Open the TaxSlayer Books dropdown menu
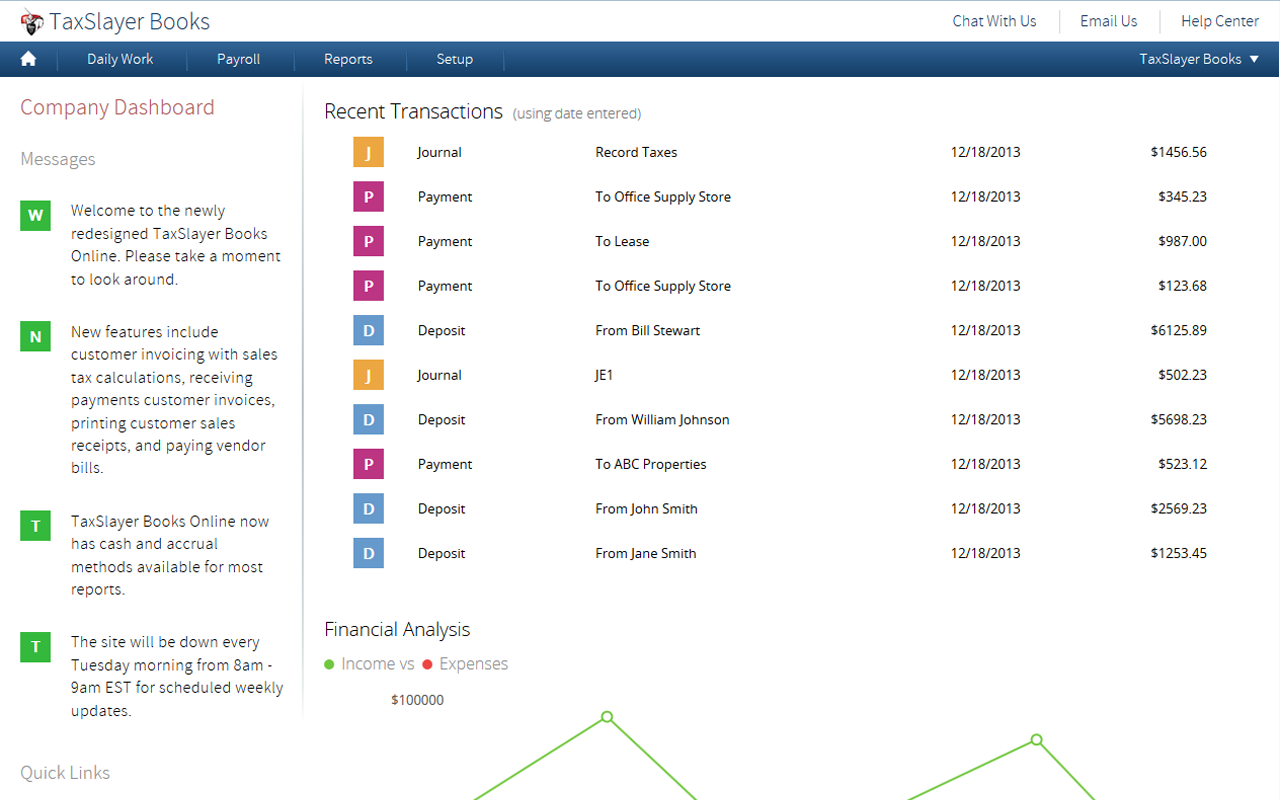The width and height of the screenshot is (1280, 800). (x=1197, y=59)
